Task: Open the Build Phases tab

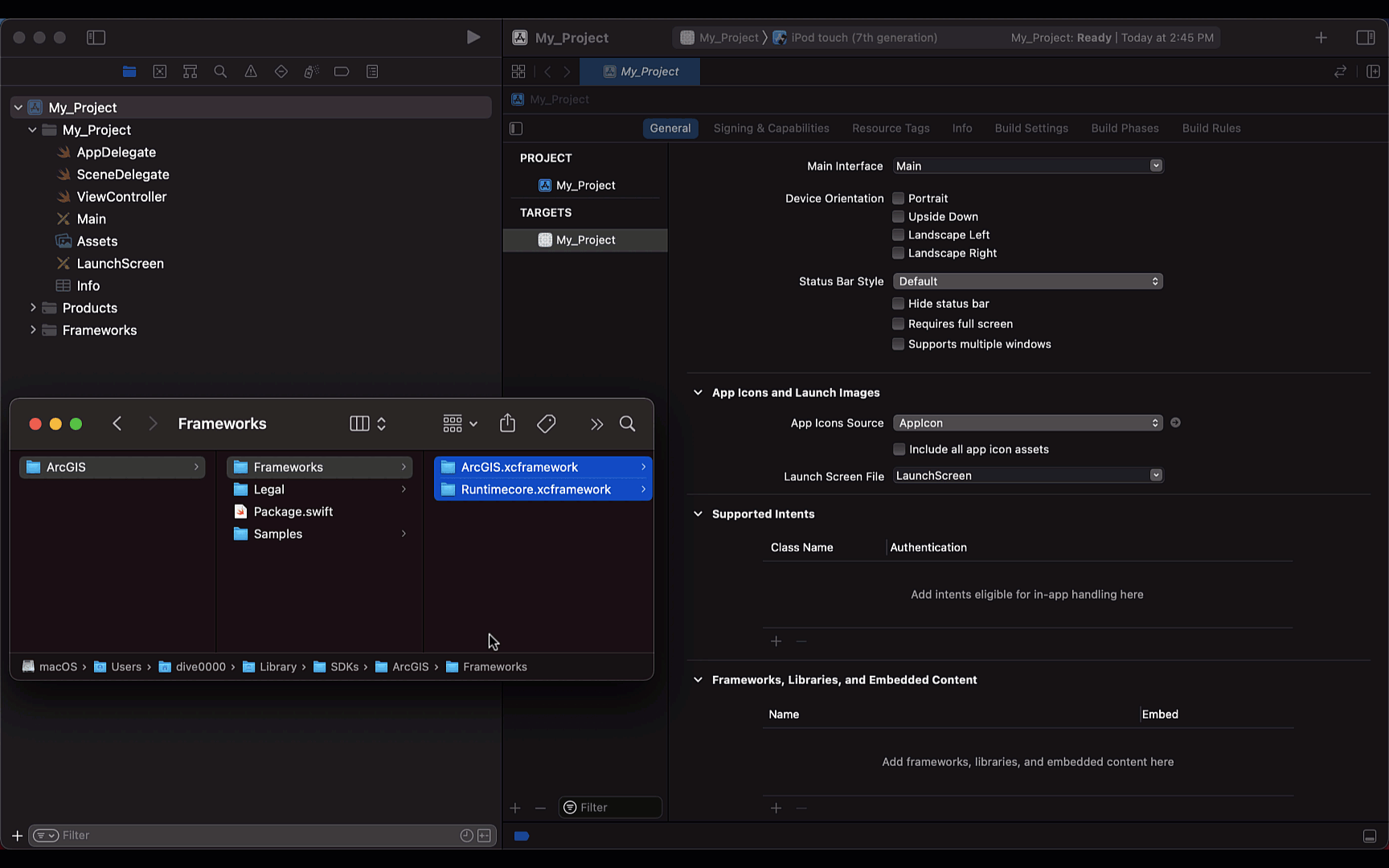Action: tap(1125, 128)
